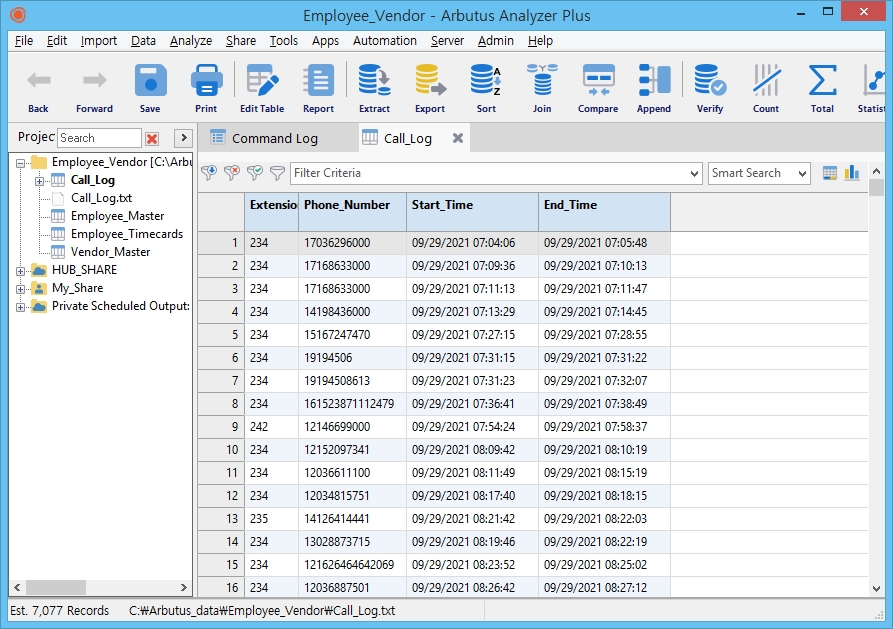This screenshot has width=893, height=629.
Task: Run the Total tool
Action: (x=822, y=88)
